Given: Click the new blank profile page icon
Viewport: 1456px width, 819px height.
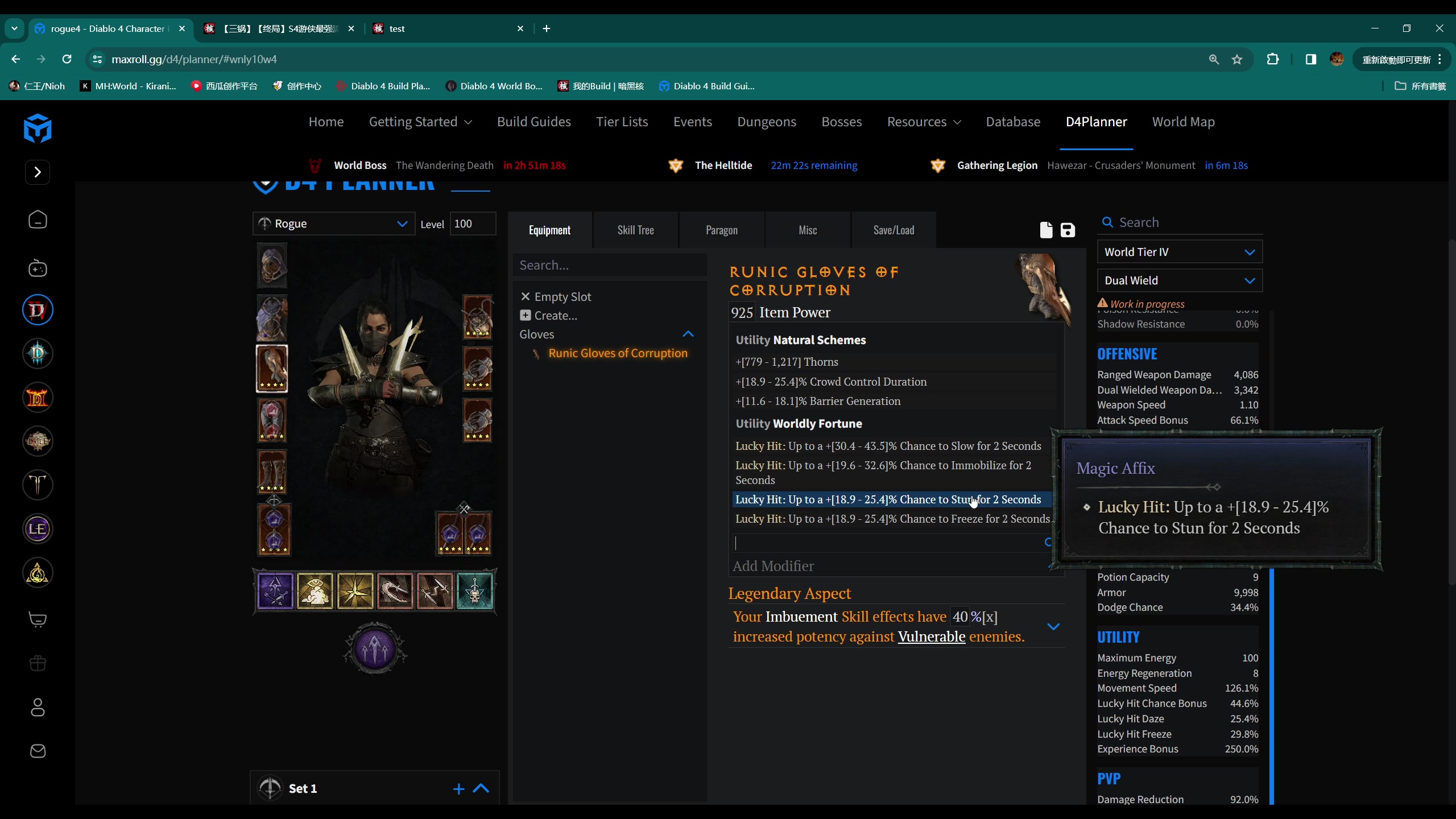Looking at the screenshot, I should click(x=1046, y=230).
